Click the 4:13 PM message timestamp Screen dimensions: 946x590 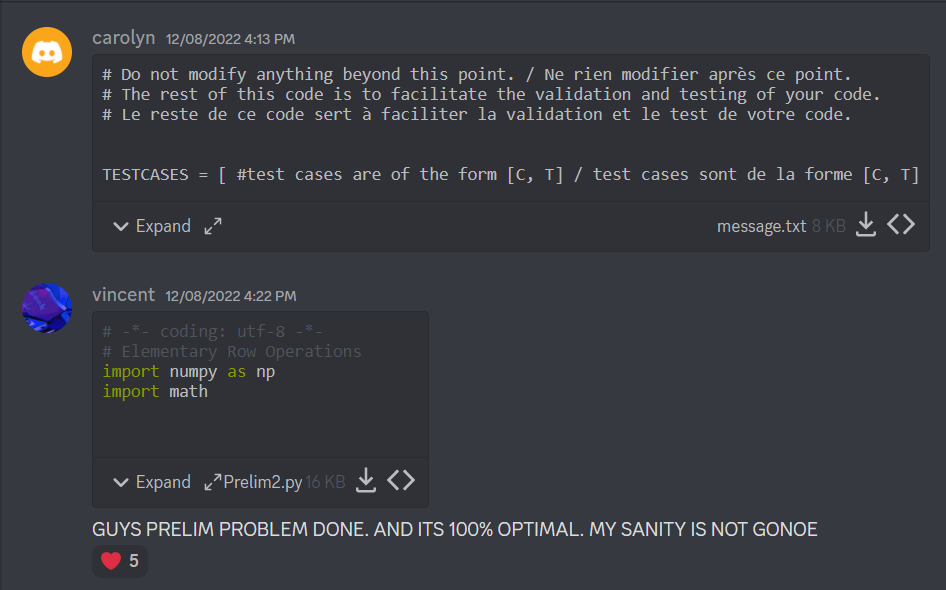(x=230, y=39)
